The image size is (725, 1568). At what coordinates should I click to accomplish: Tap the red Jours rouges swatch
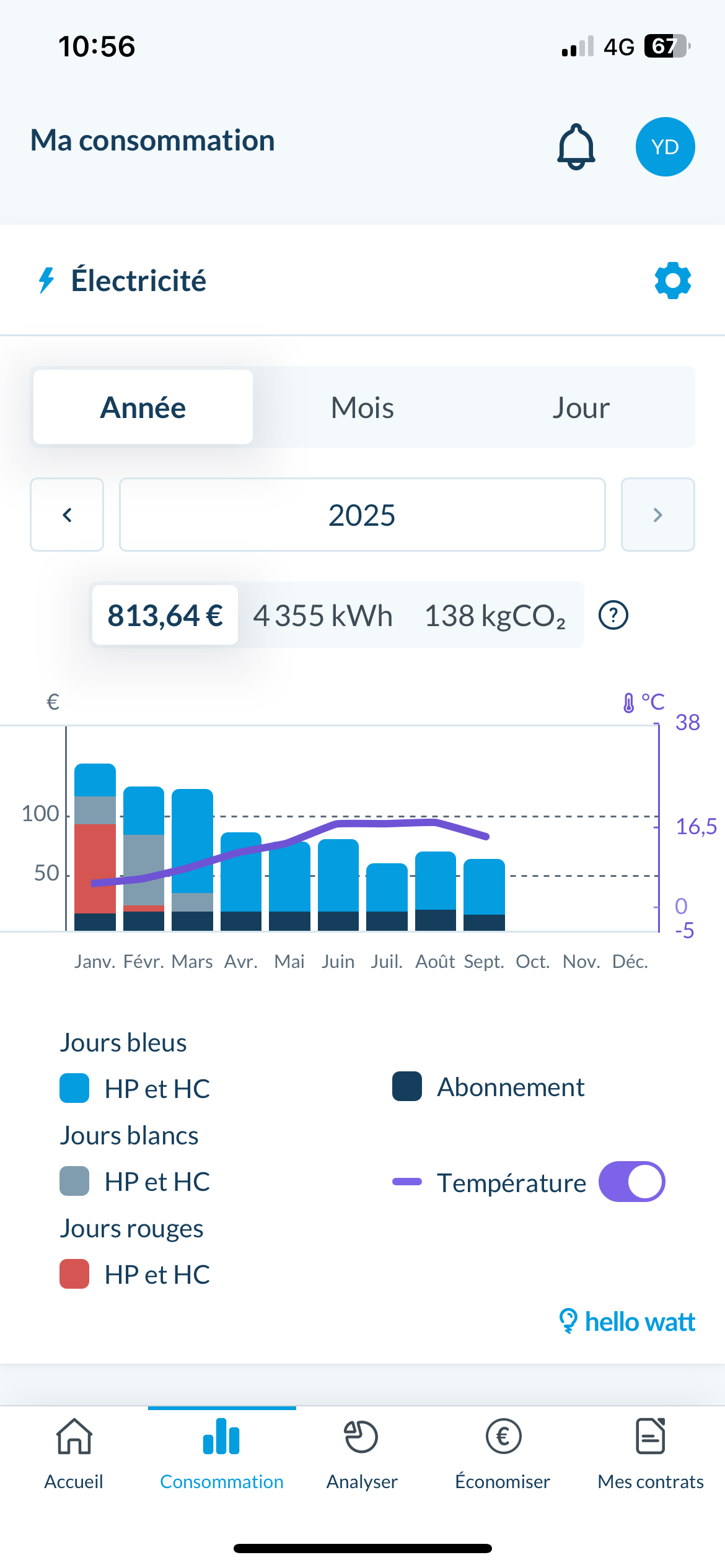(74, 1274)
